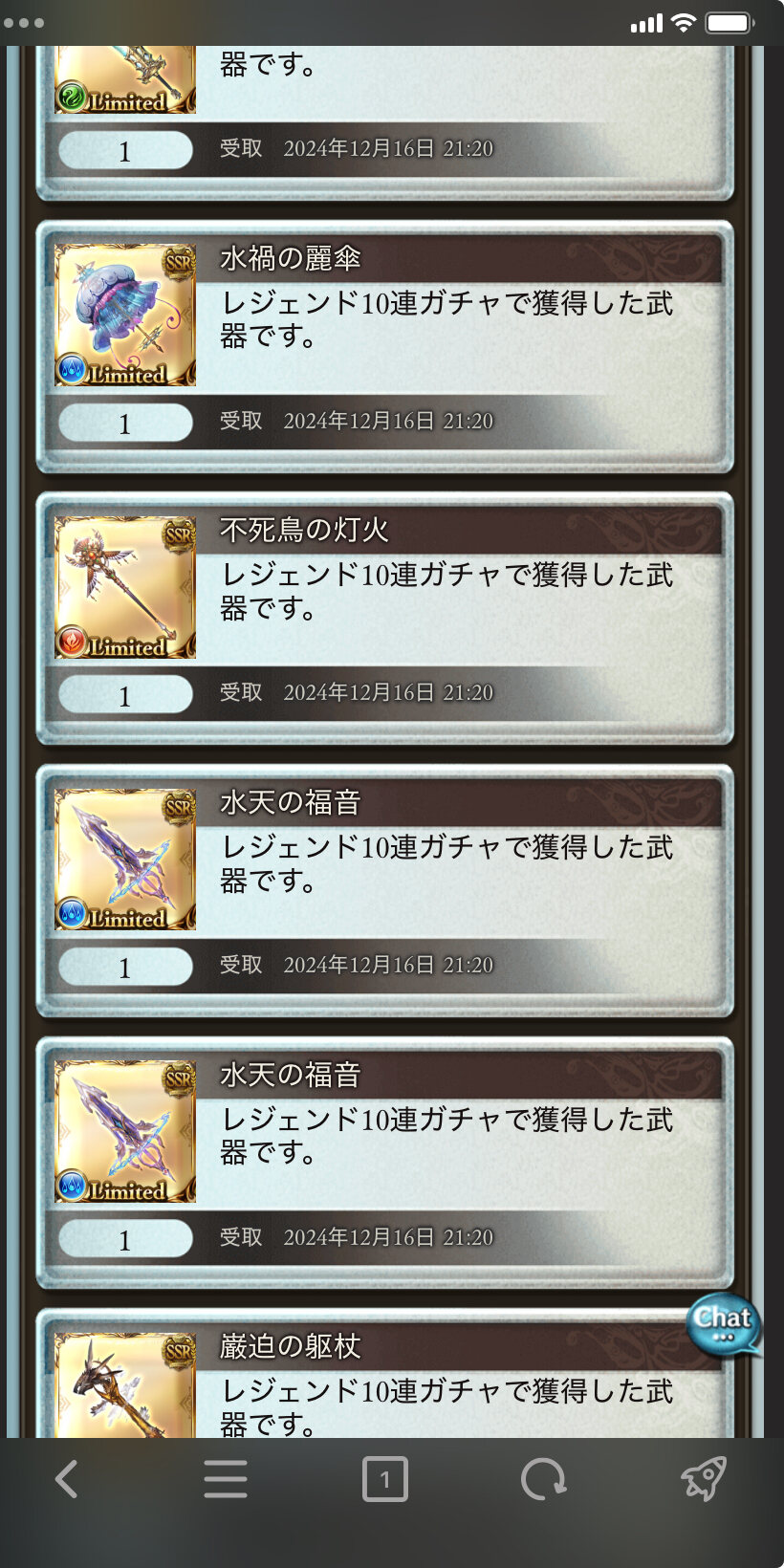Tap the rocket icon in bottom bar

[x=704, y=1479]
